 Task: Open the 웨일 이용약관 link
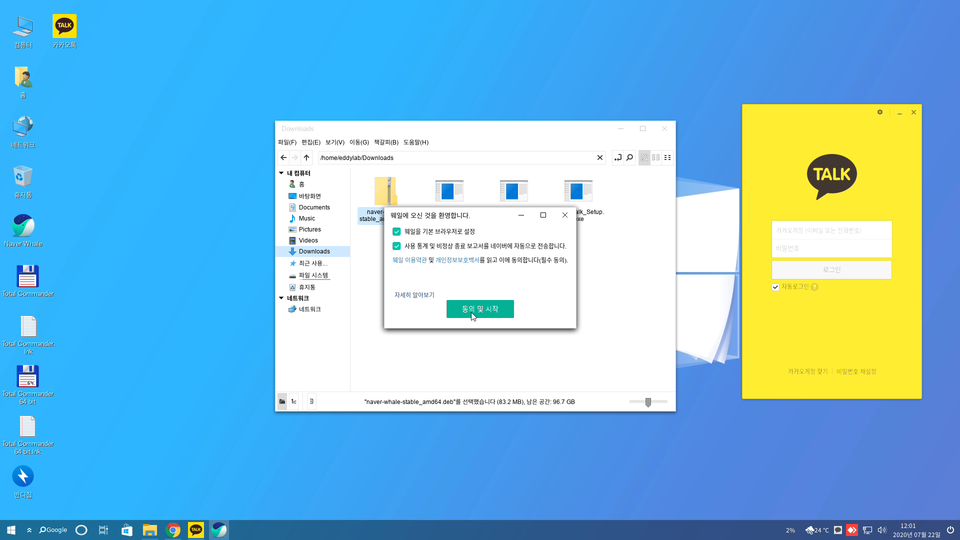point(409,260)
